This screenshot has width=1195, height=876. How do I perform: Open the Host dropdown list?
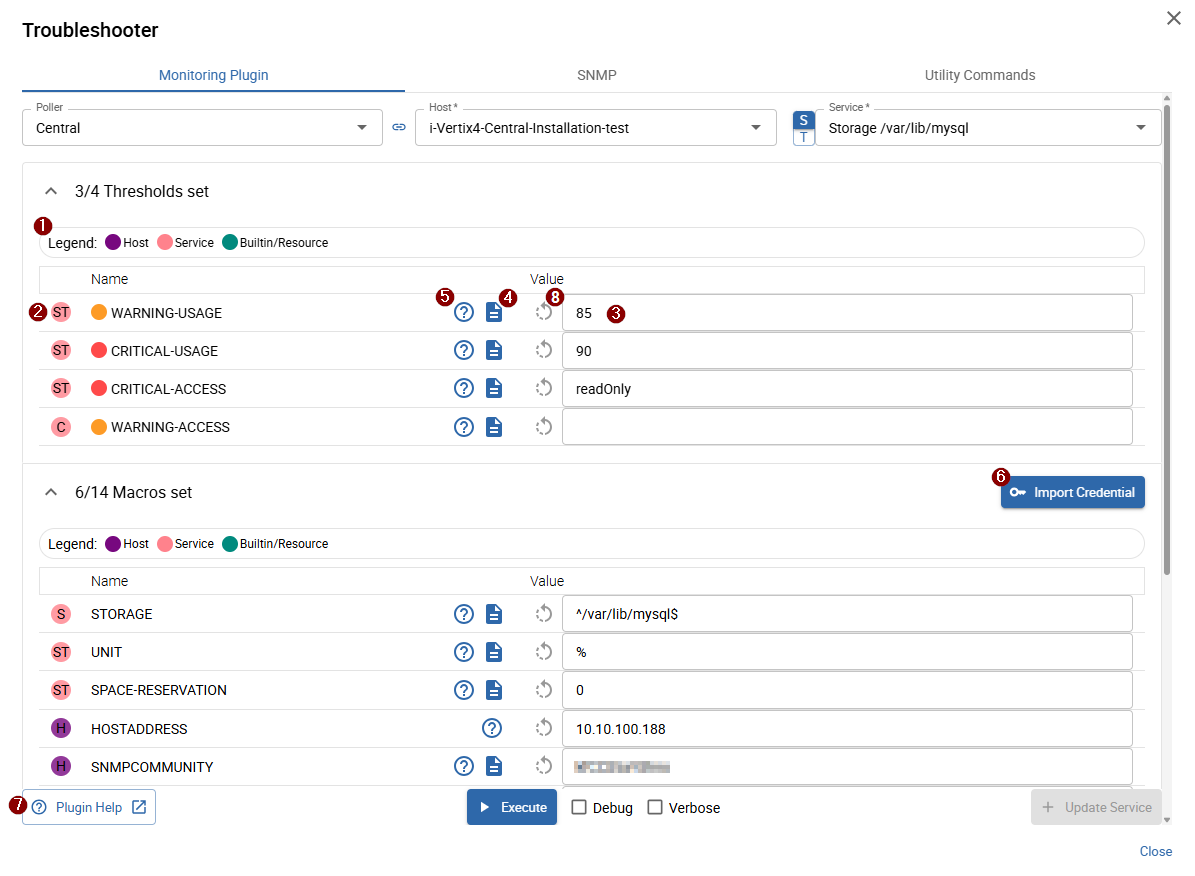click(755, 128)
